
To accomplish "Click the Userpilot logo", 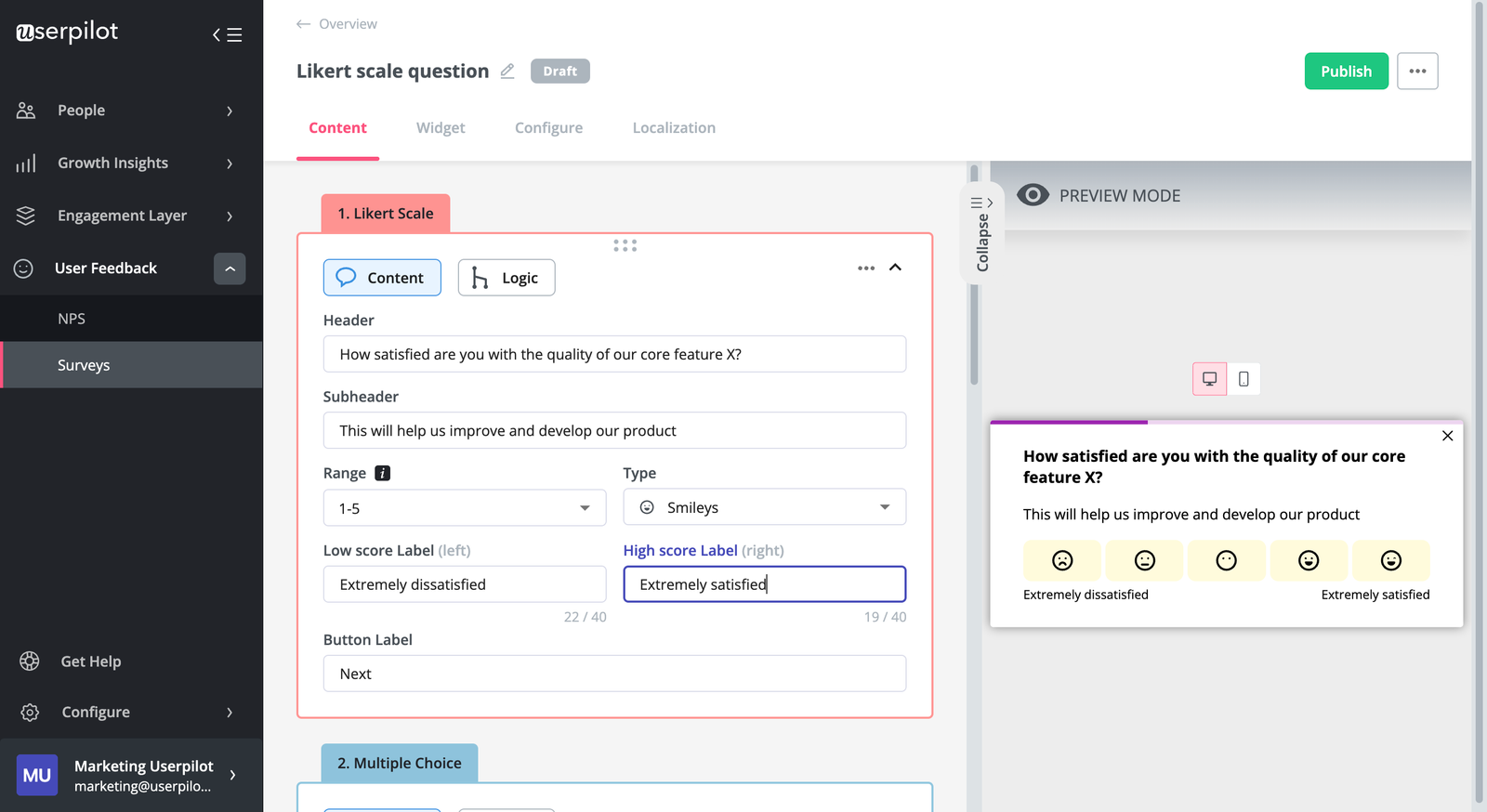I will pyautogui.click(x=67, y=32).
